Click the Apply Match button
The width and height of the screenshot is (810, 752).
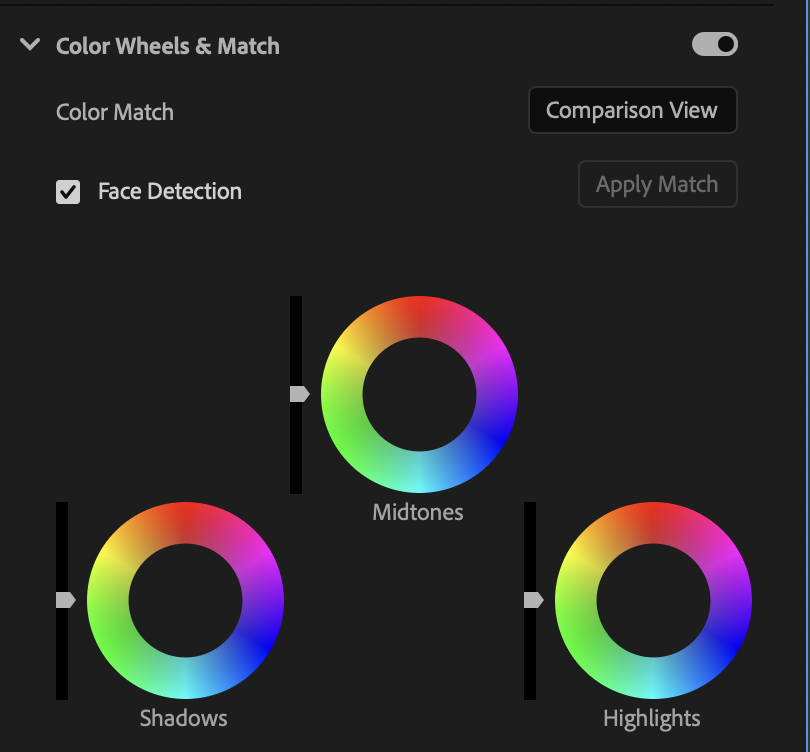click(x=657, y=184)
